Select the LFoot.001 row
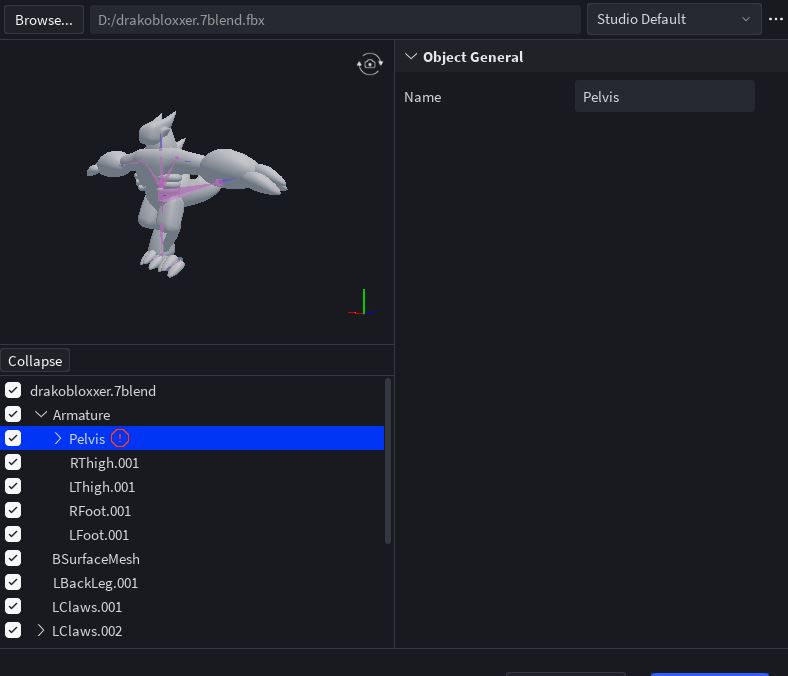Viewport: 788px width, 676px height. point(192,535)
